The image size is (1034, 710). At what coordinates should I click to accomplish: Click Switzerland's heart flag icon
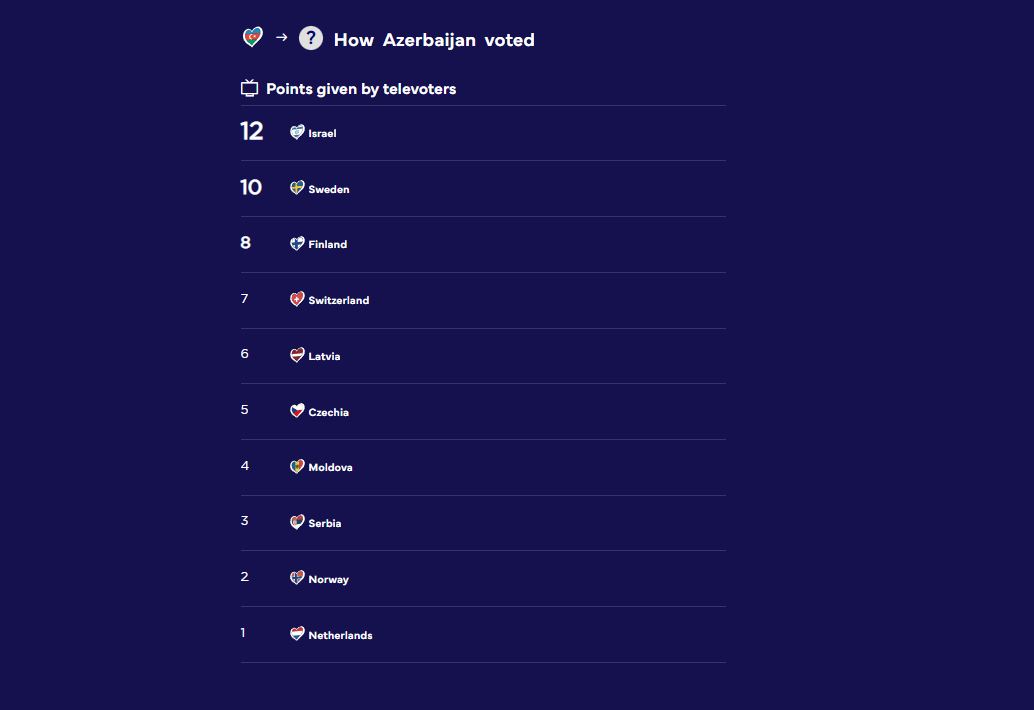(x=297, y=299)
